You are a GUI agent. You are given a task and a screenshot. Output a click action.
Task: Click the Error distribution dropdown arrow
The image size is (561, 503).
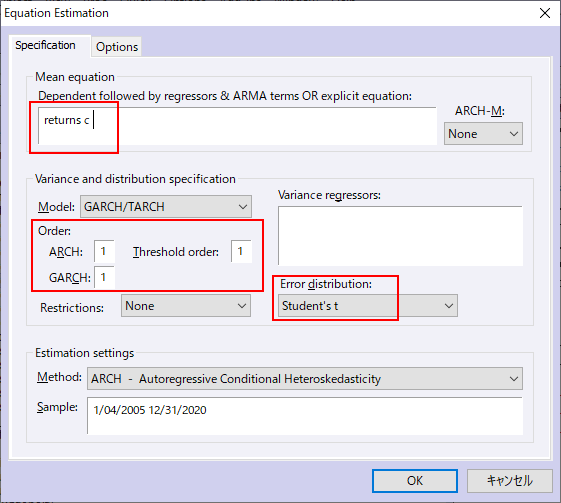tap(449, 306)
